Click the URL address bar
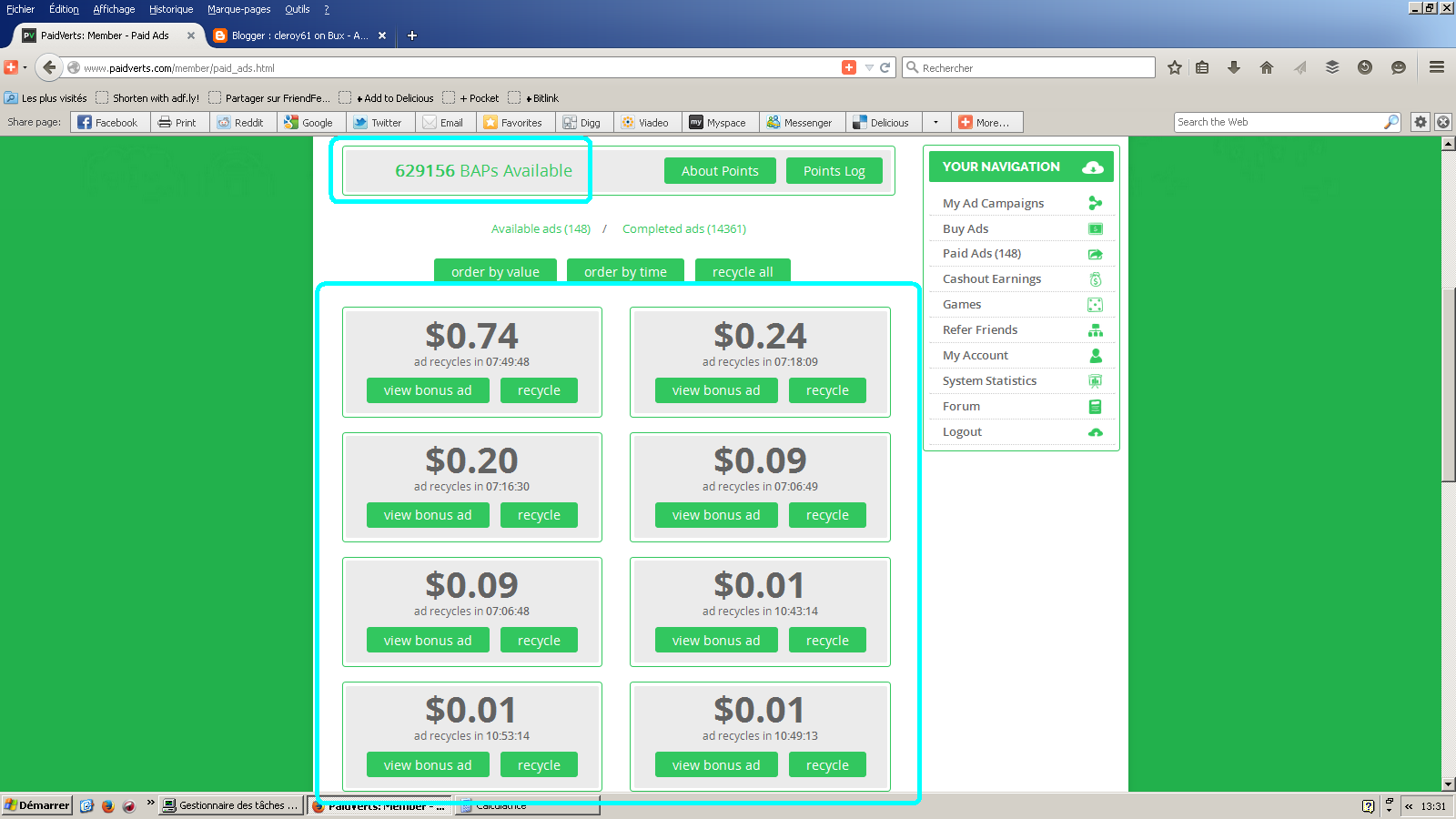 tap(455, 67)
